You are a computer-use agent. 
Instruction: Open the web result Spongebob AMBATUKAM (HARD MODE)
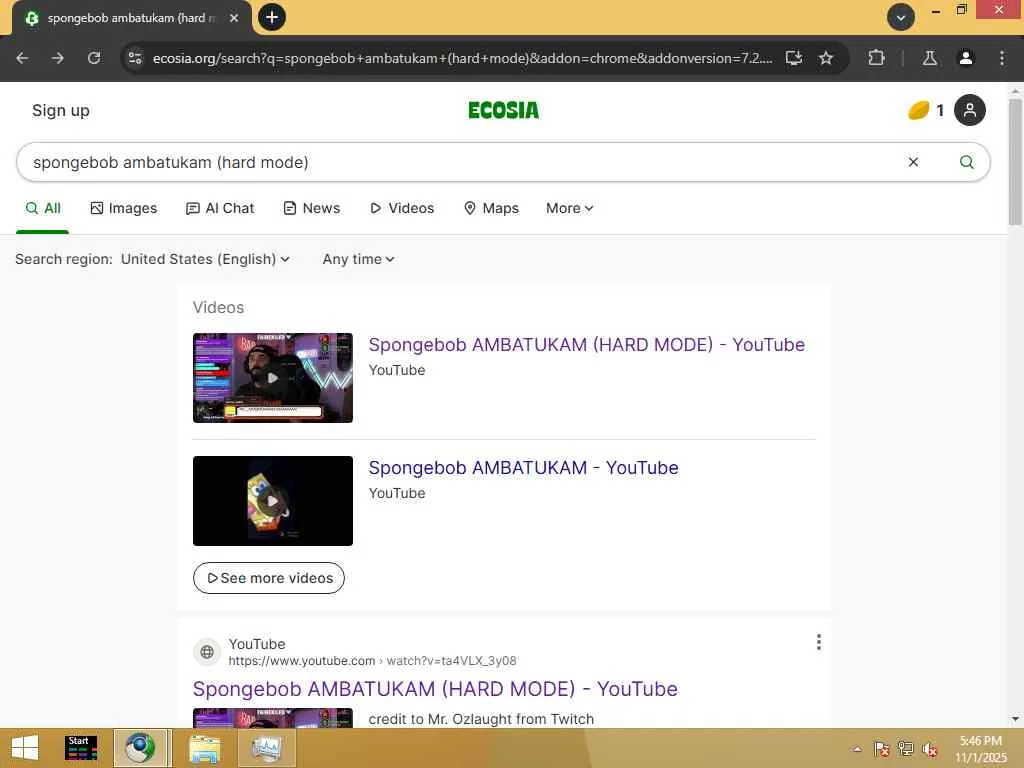(435, 689)
